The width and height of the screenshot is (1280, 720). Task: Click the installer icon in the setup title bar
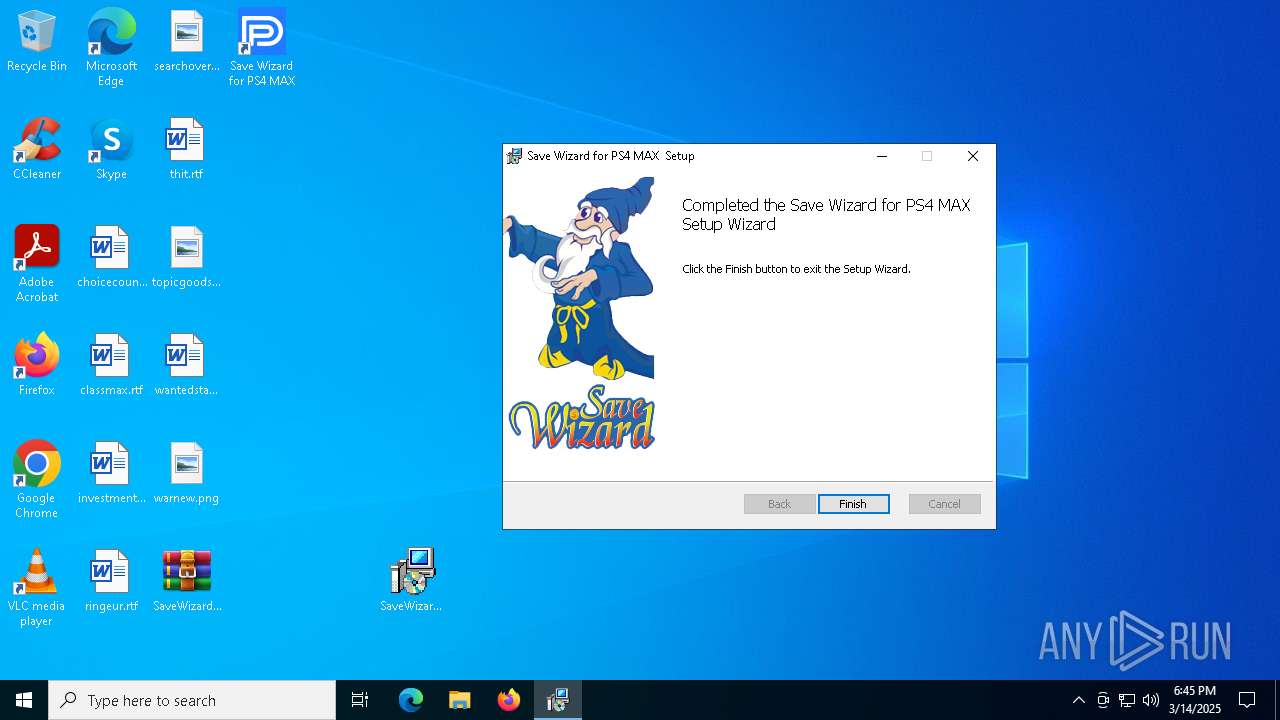514,156
